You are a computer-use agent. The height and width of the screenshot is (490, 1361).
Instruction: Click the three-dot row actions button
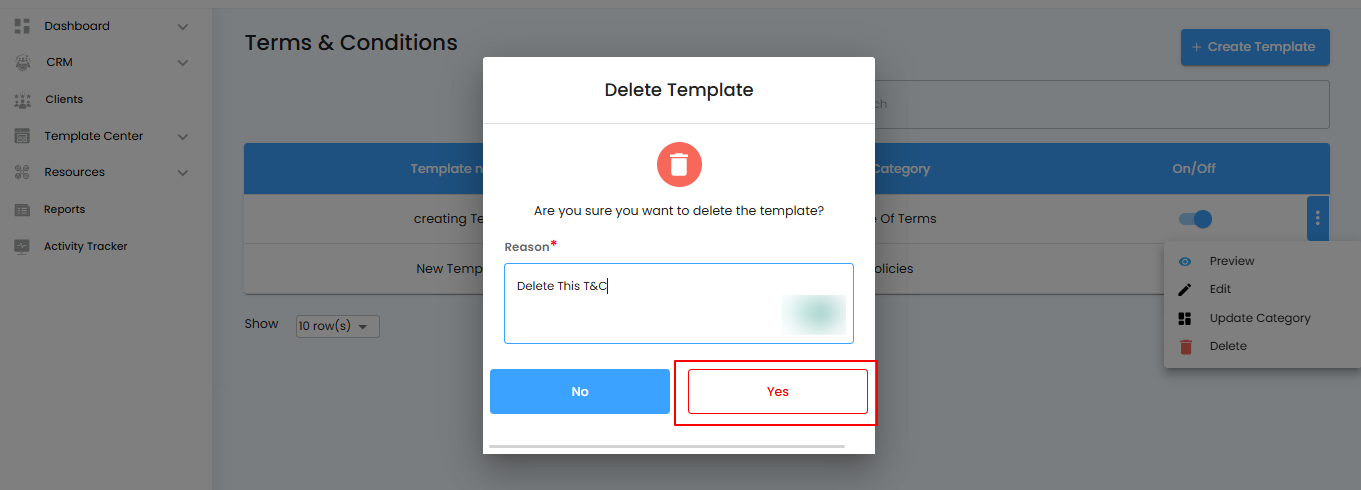[x=1318, y=218]
